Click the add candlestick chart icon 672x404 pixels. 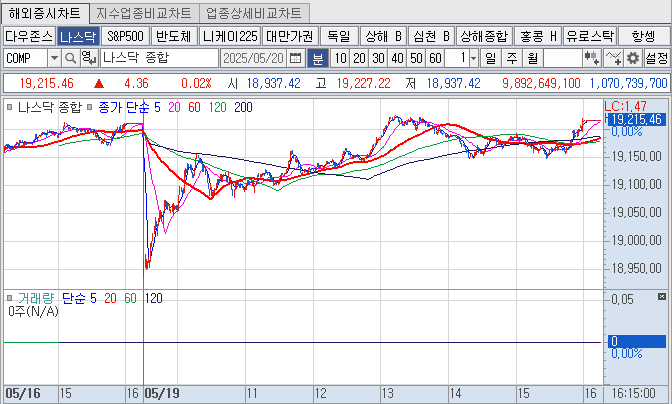(591, 58)
